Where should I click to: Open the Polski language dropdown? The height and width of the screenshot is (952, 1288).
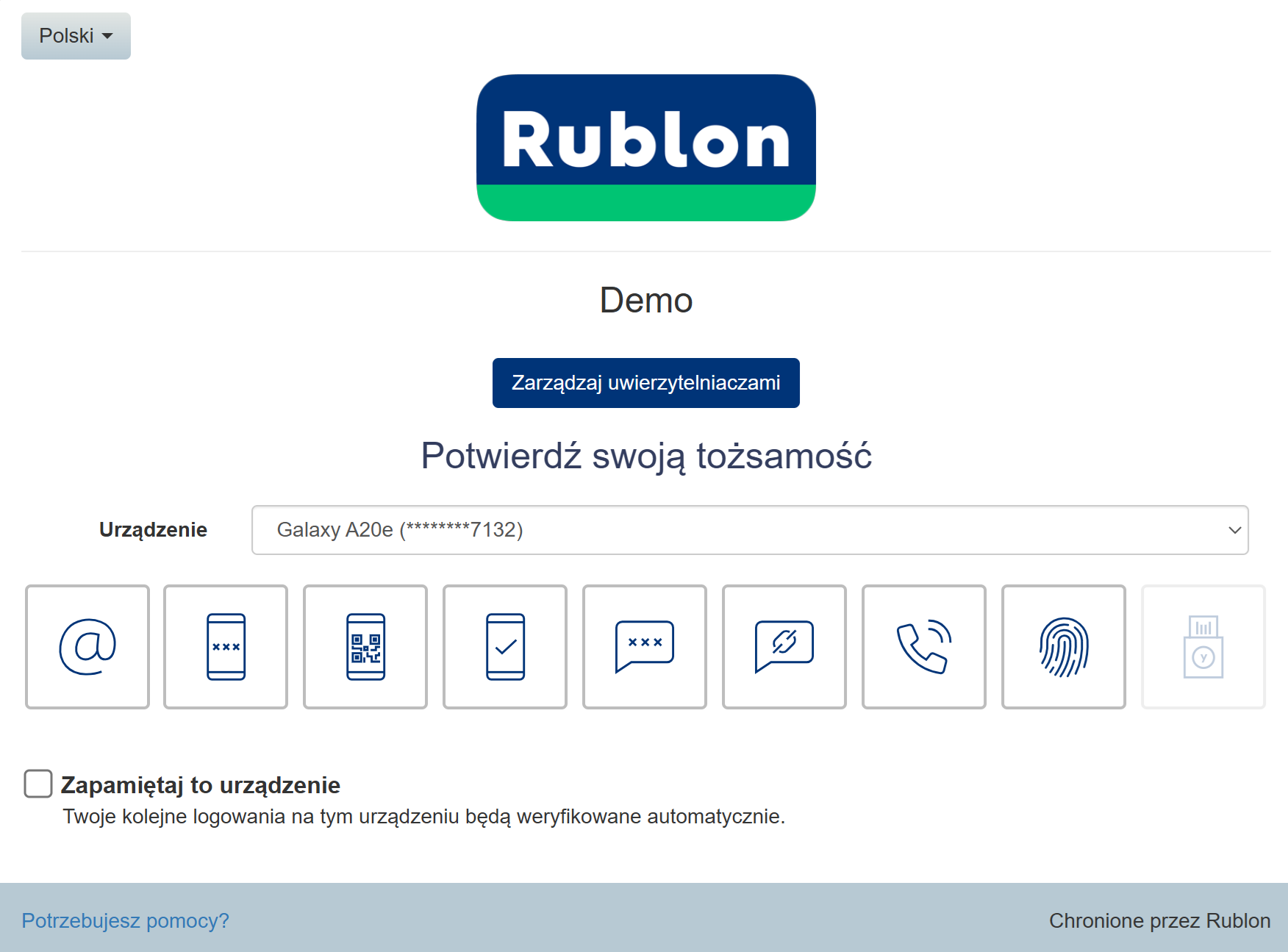[76, 36]
